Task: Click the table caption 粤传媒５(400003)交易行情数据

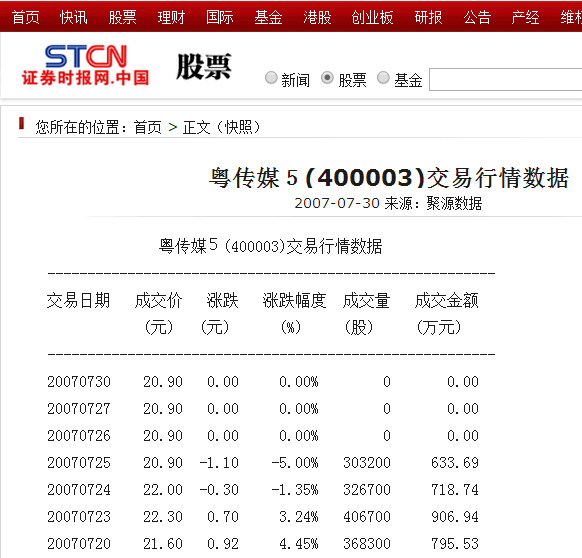Action: [271, 246]
